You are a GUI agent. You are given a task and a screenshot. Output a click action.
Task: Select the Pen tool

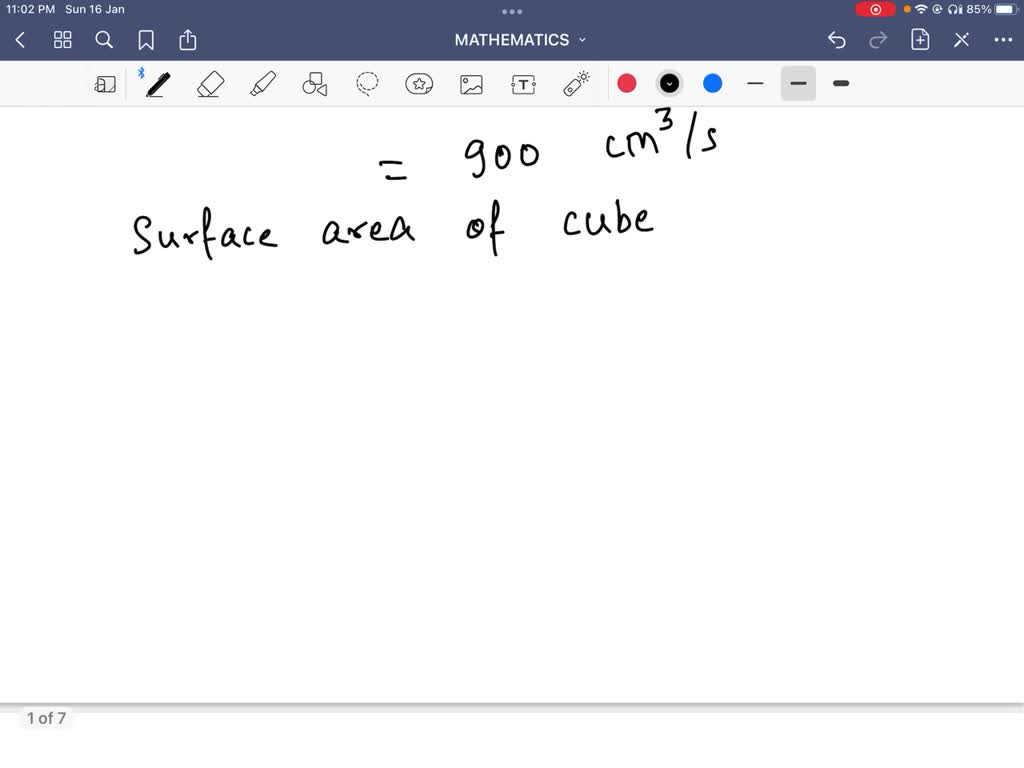click(x=157, y=84)
